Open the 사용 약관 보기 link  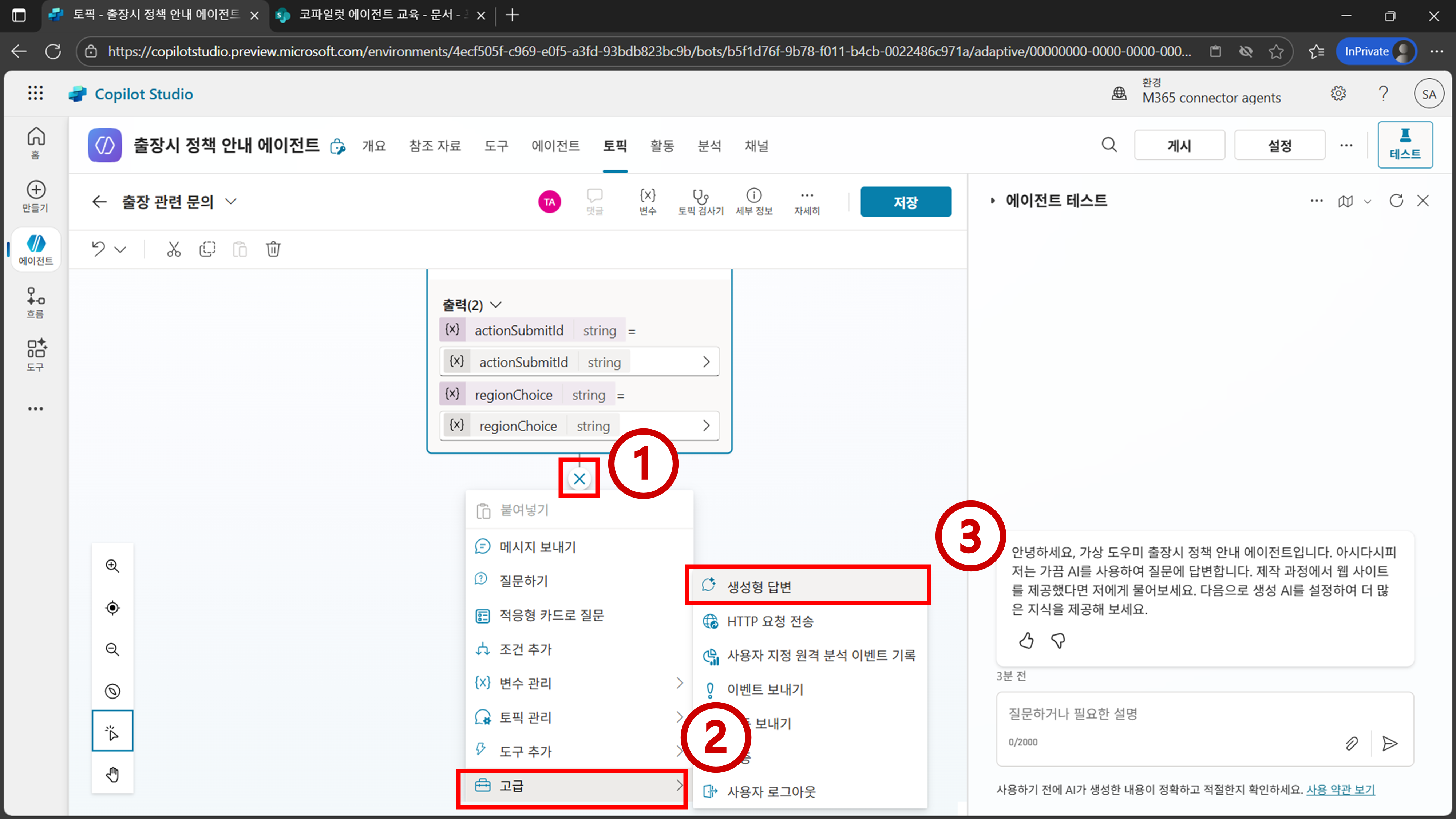tap(1340, 789)
